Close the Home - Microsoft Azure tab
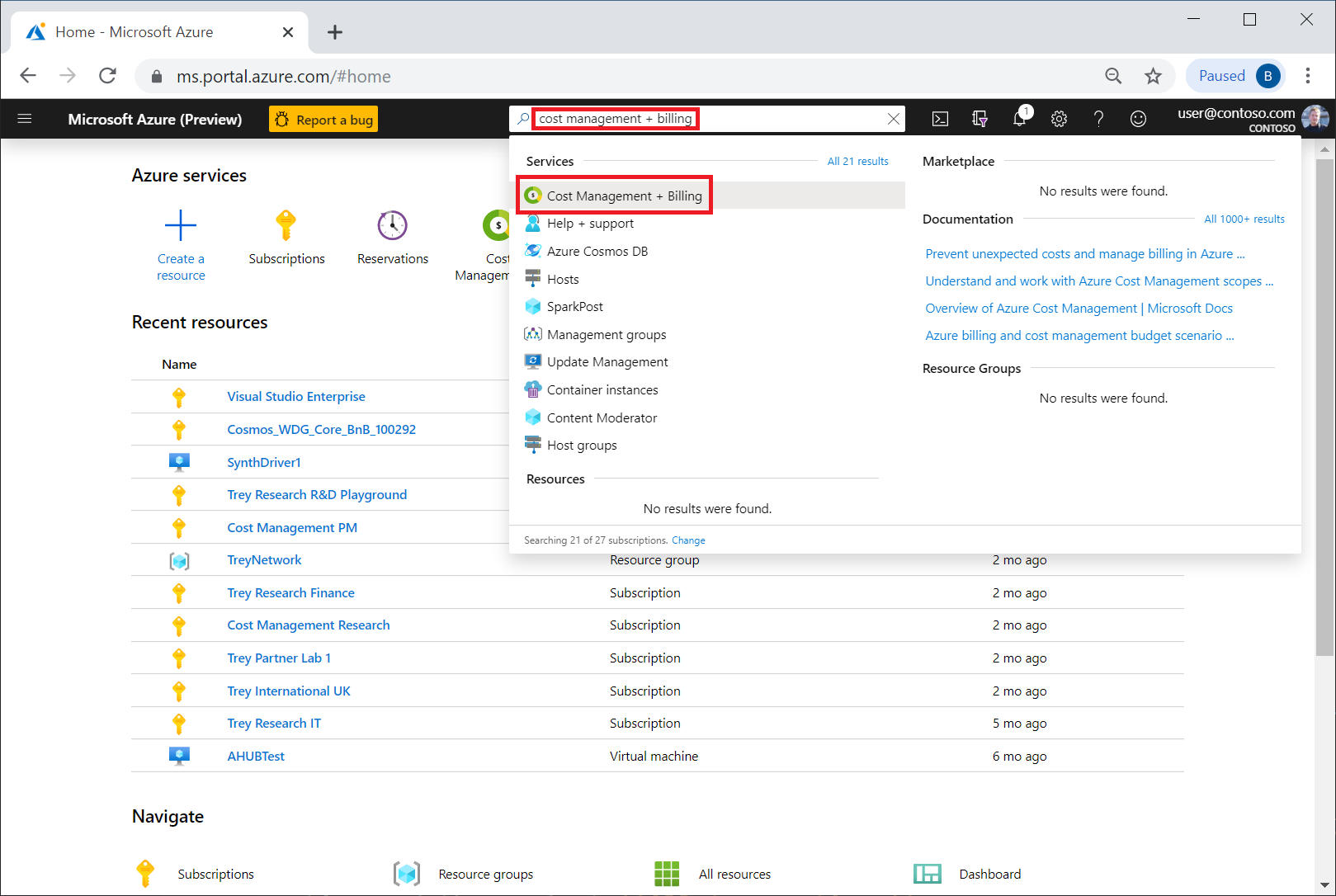The width and height of the screenshot is (1336, 896). pos(288,32)
